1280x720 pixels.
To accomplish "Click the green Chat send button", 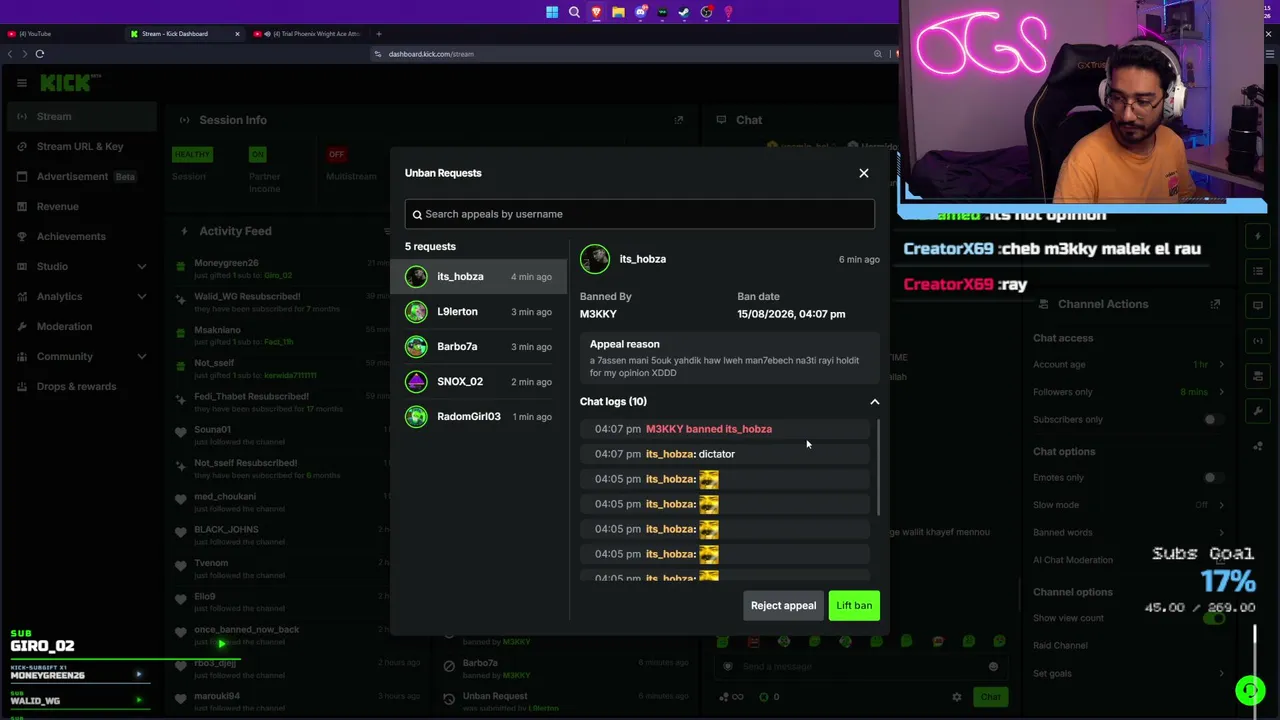I will 990,697.
